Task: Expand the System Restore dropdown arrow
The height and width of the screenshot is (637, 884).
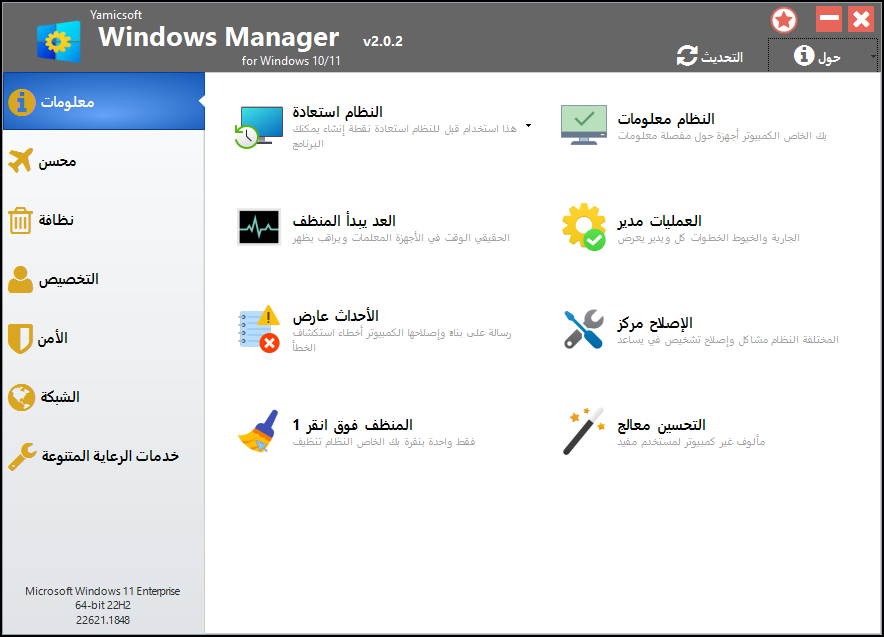Action: (x=528, y=126)
